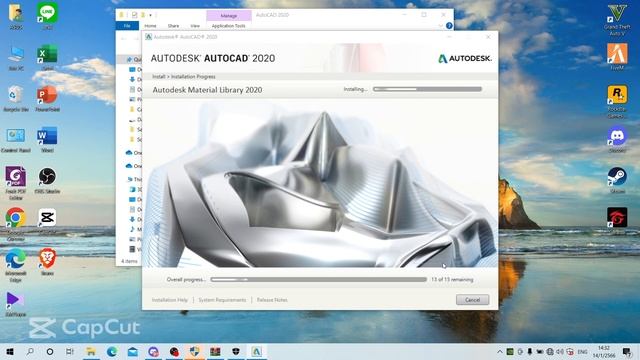Click the Autodesk Material Library installing progress bar
Viewport: 640px width, 360px height.
click(x=427, y=89)
